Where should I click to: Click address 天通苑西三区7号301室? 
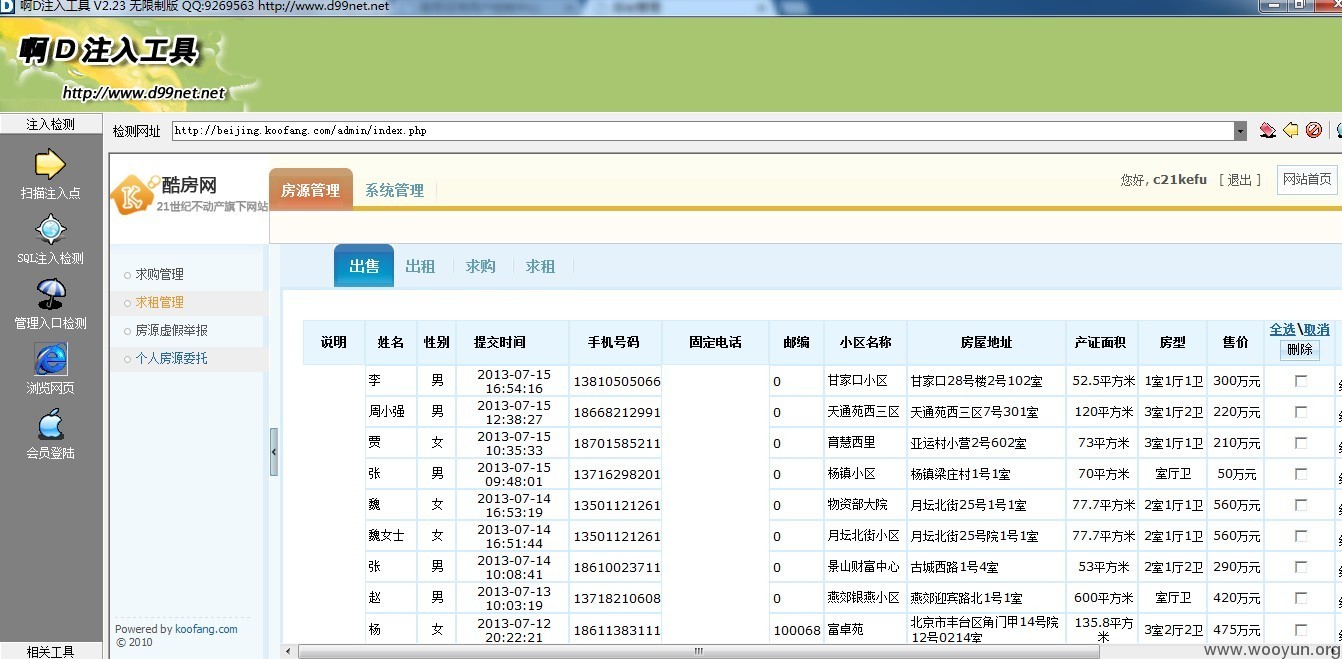974,412
